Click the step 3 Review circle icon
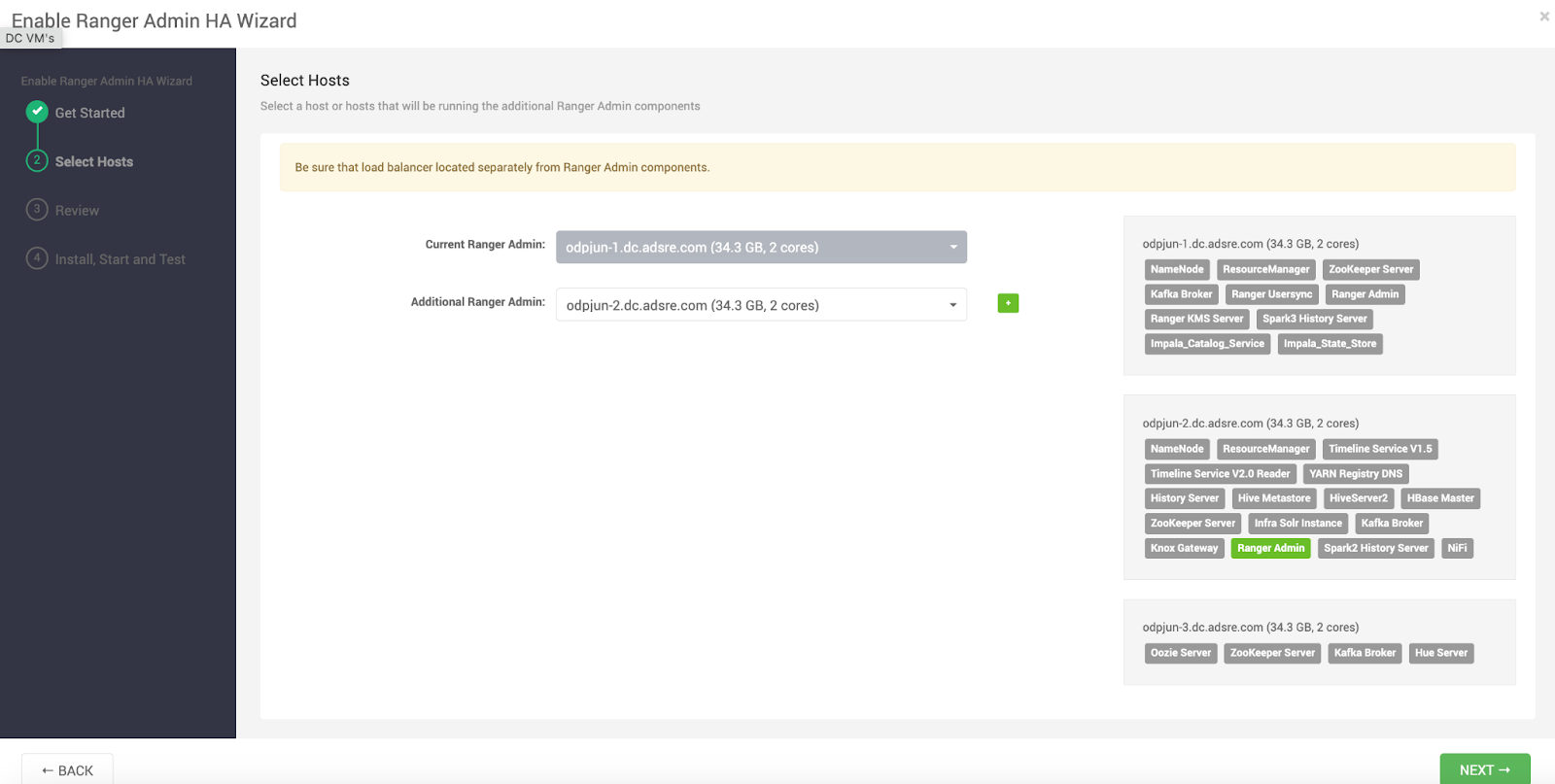 coord(37,209)
